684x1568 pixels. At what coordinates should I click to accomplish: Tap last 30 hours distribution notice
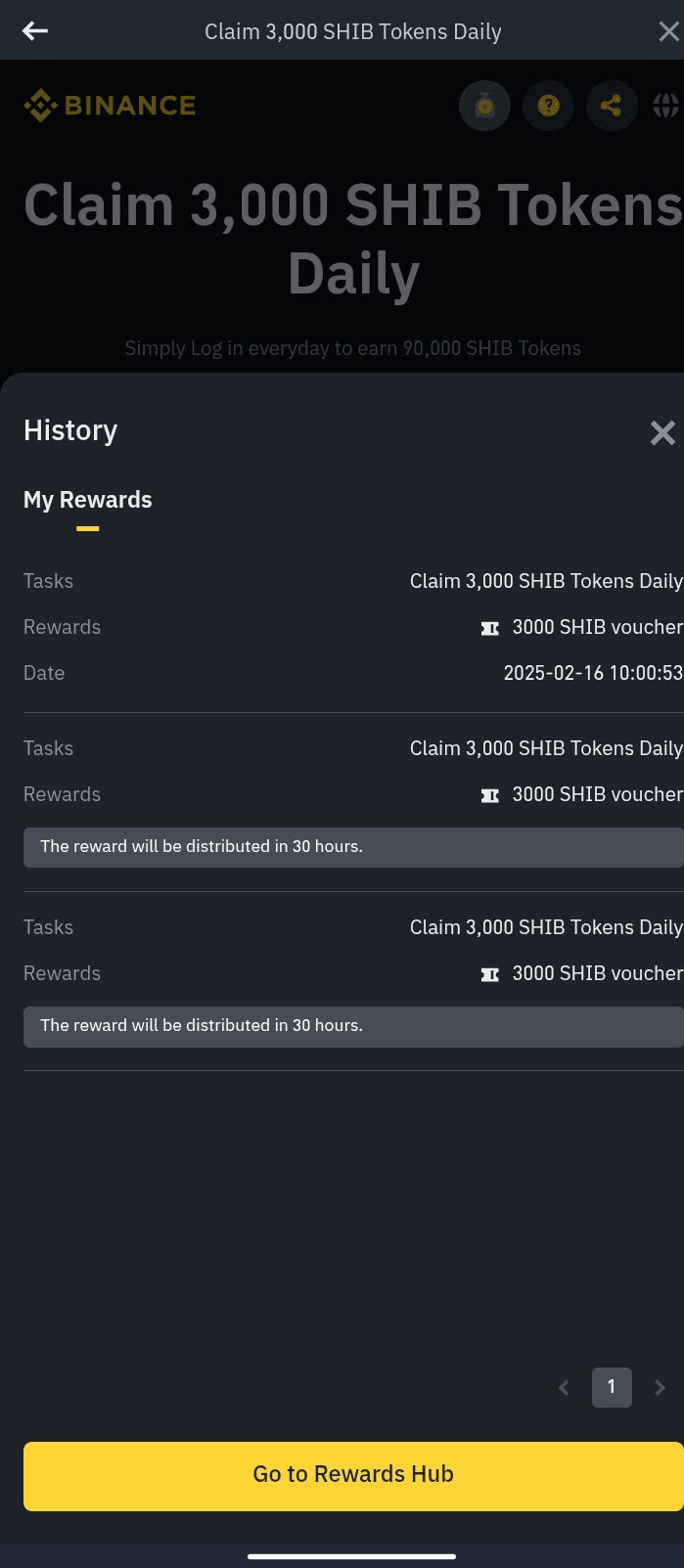pos(353,1026)
